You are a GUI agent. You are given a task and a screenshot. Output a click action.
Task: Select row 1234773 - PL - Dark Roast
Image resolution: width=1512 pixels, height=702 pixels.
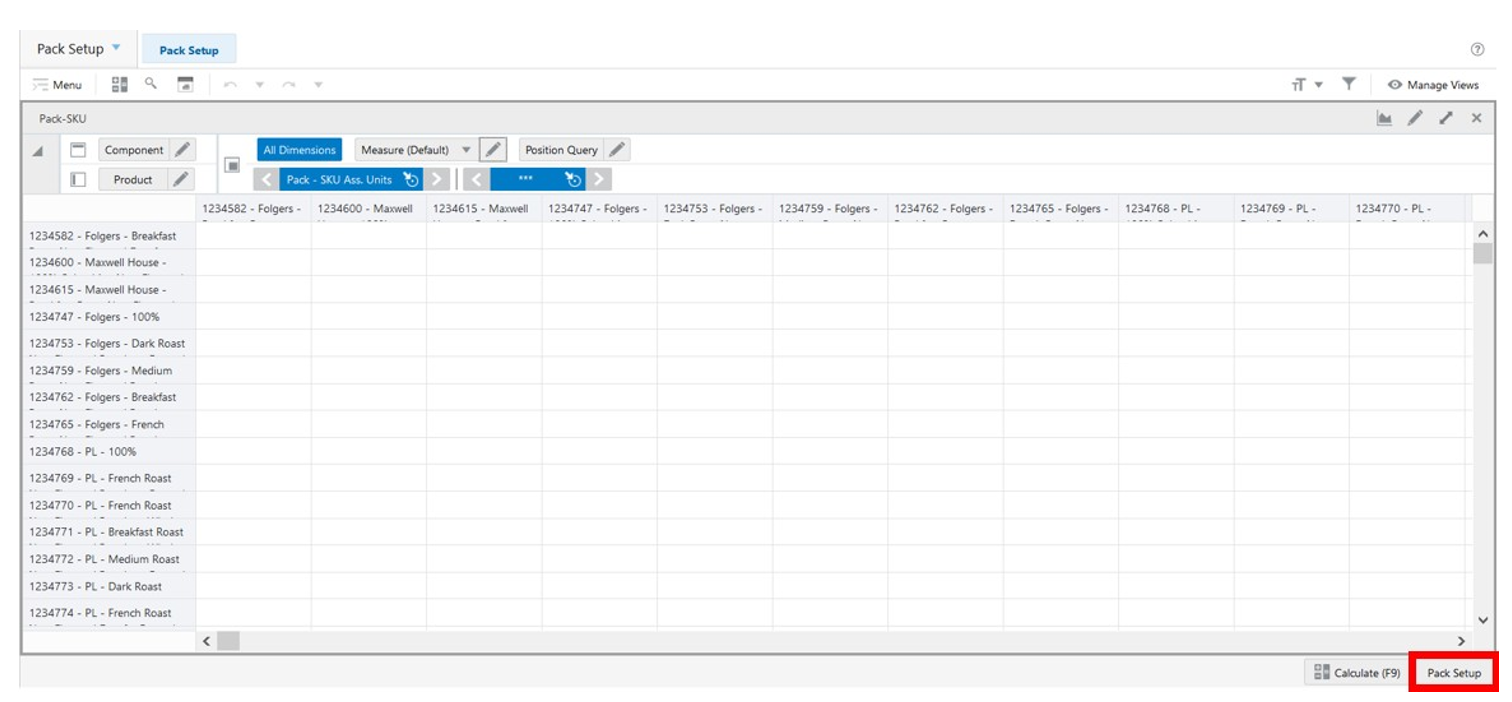click(x=109, y=587)
